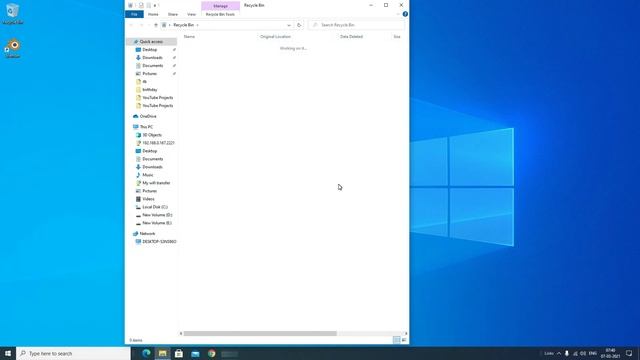Image resolution: width=640 pixels, height=360 pixels.
Task: Open the second desktop shortcut below Recycle Bin
Action: [13, 48]
